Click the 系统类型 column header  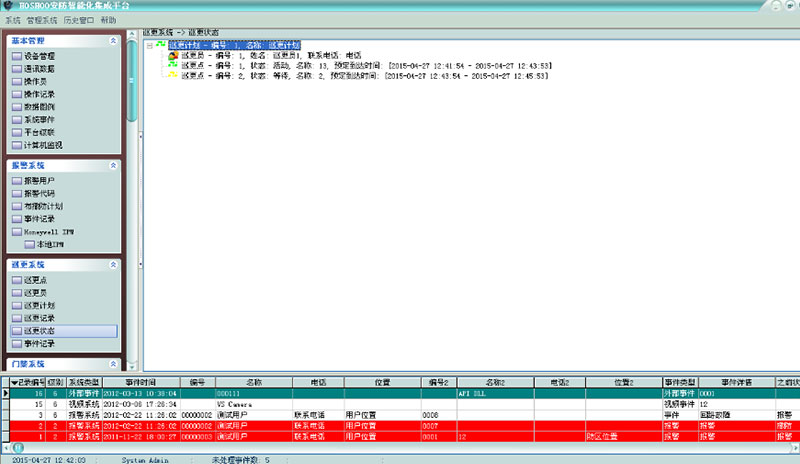(84, 382)
